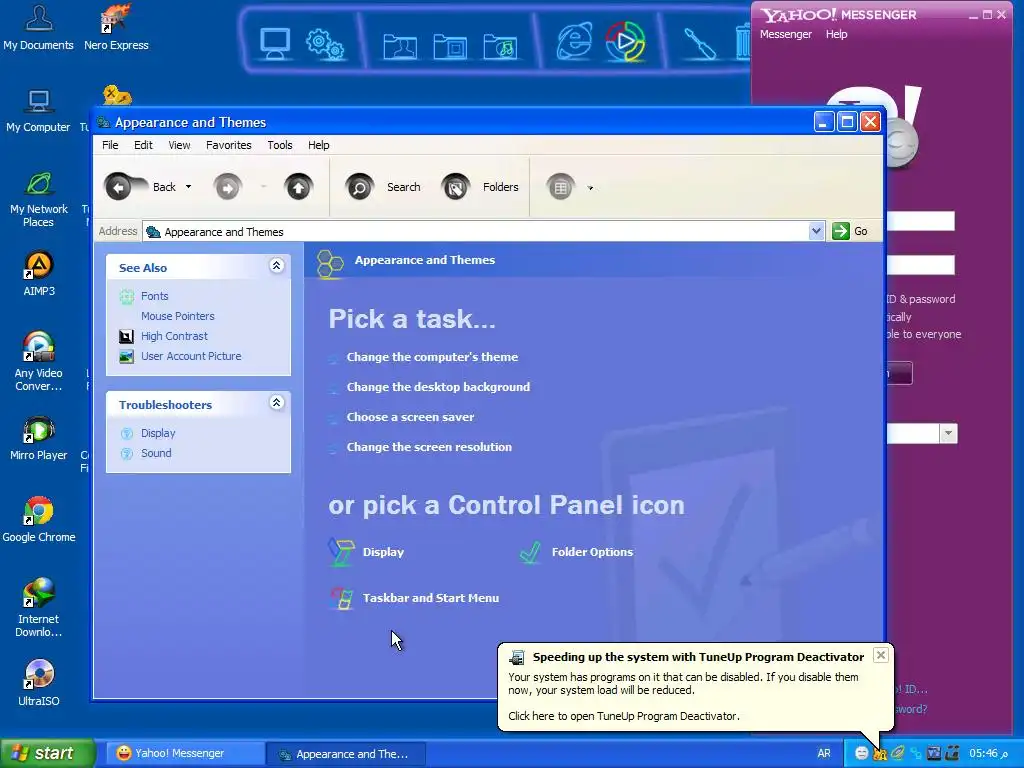1024x768 pixels.
Task: Click the Views toolbar icon
Action: coord(560,188)
